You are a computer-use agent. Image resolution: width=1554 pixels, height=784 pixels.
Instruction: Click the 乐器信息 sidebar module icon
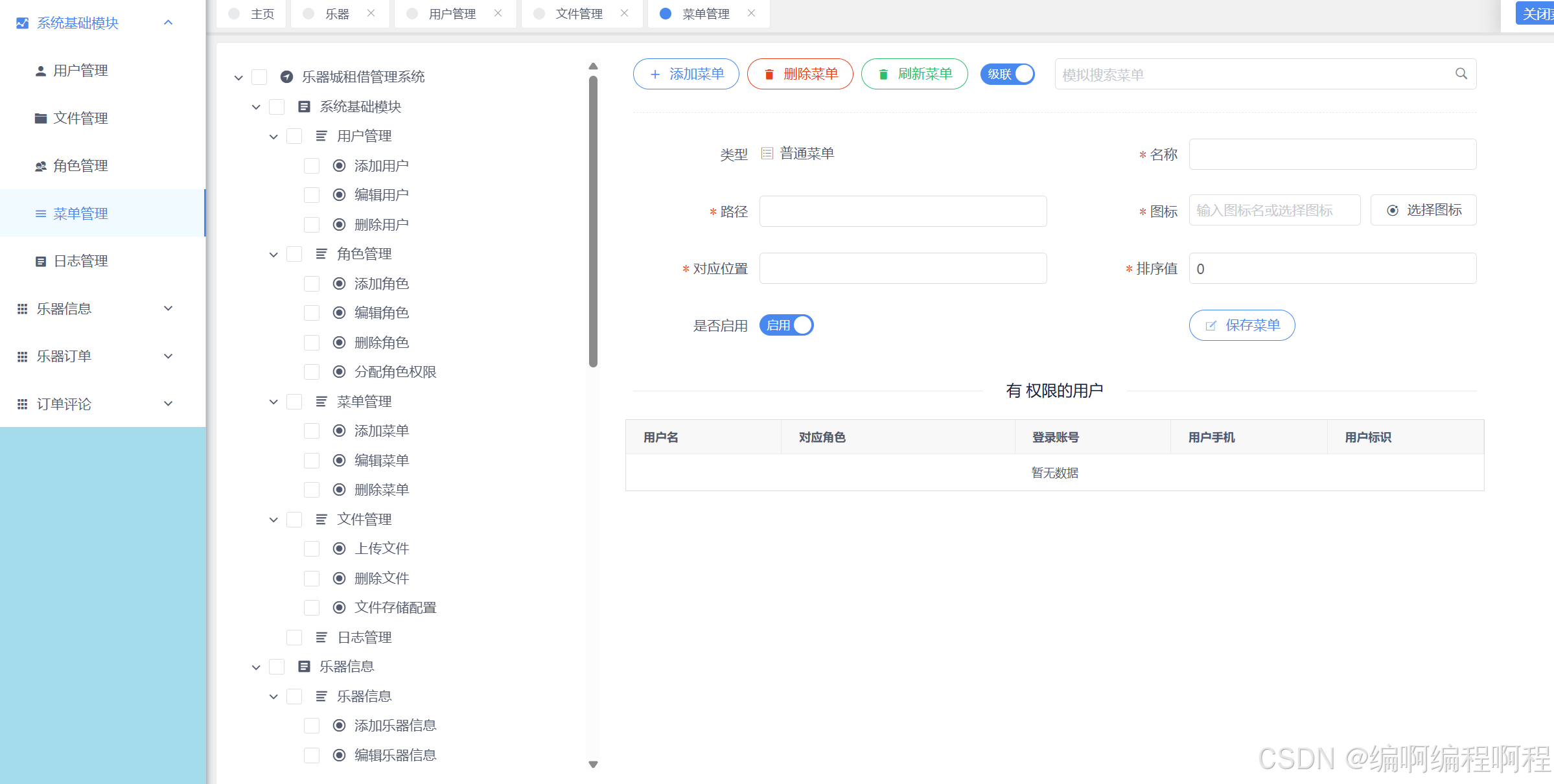pos(21,308)
